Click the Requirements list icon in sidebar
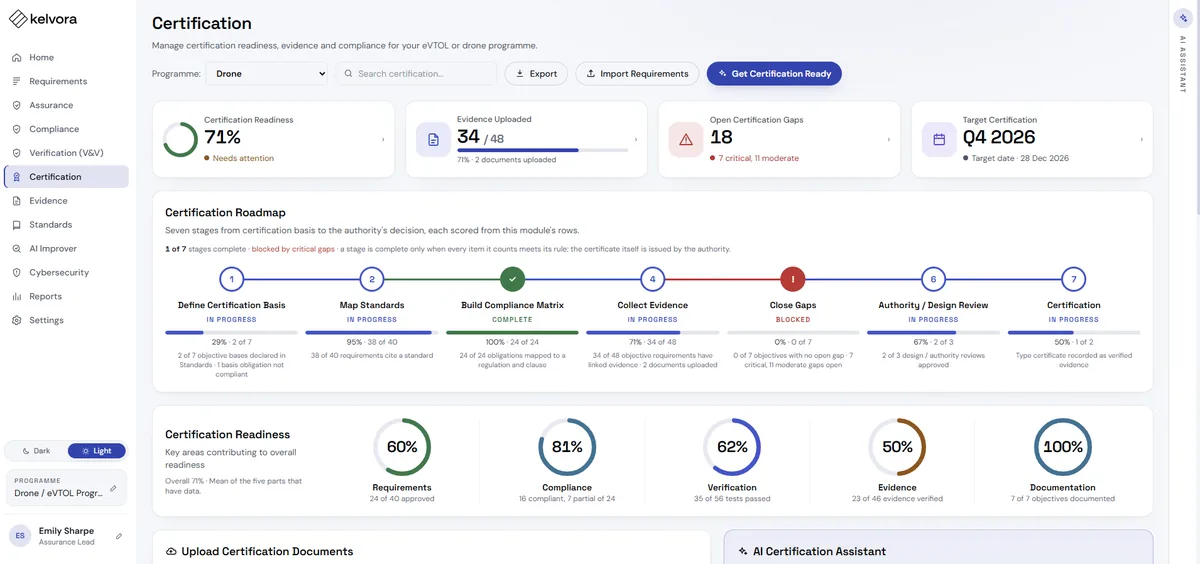Image resolution: width=1200 pixels, height=564 pixels. coord(17,81)
